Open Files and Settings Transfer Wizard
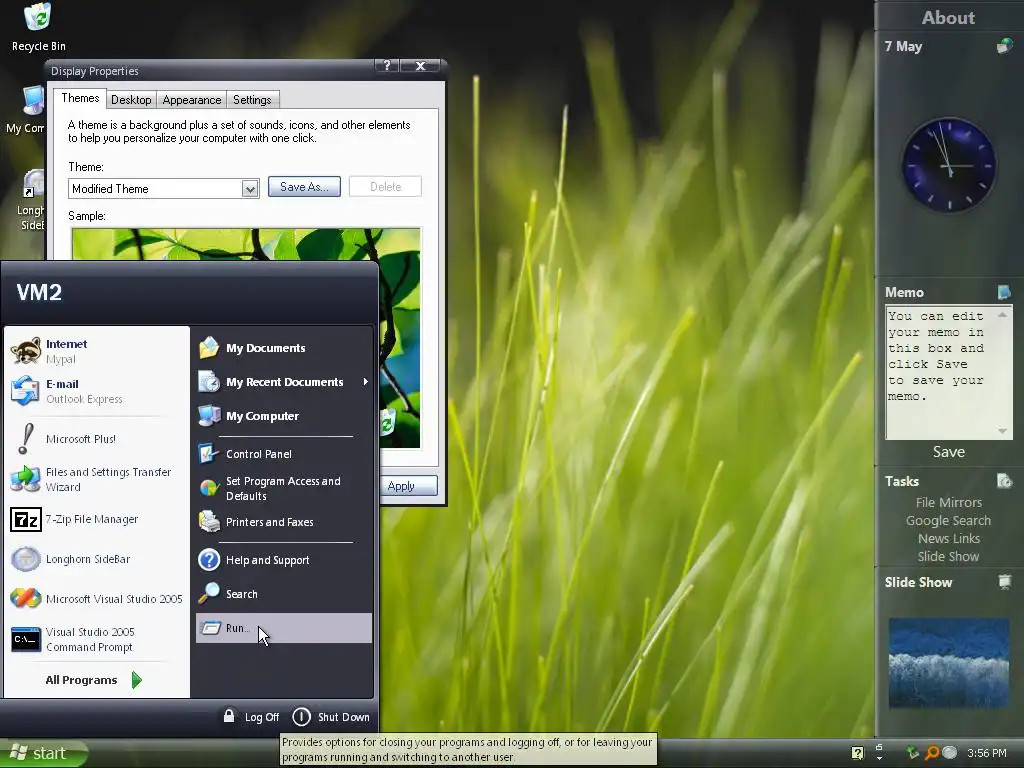The image size is (1024, 768). pyautogui.click(x=97, y=479)
